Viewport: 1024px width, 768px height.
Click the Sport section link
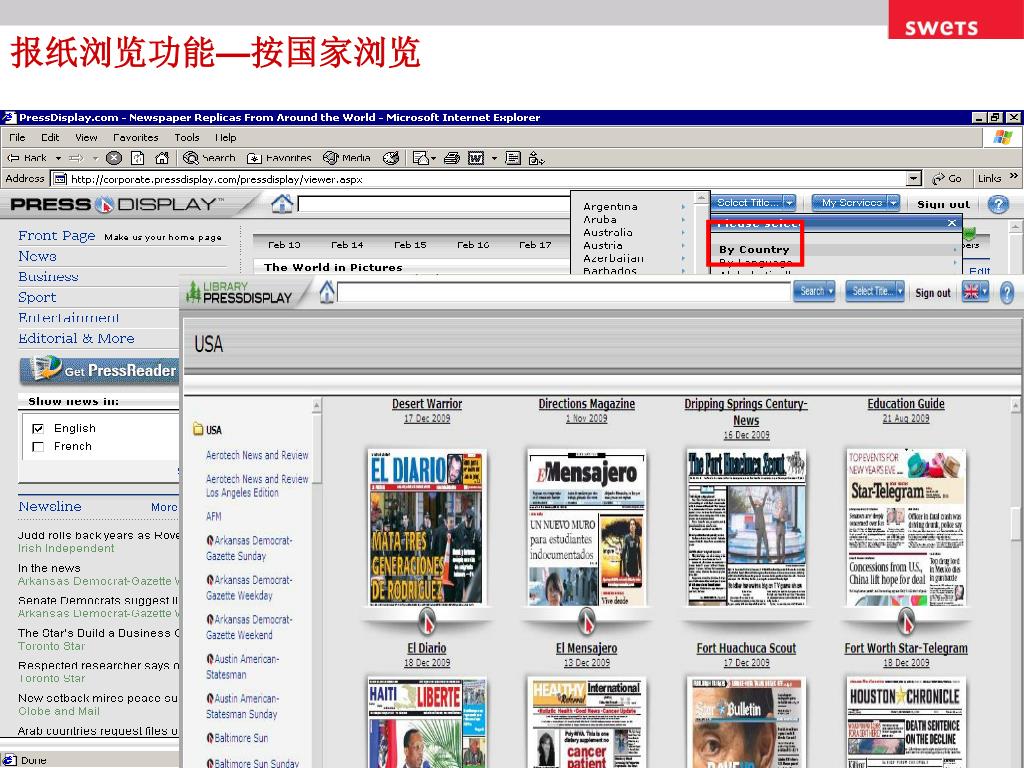pyautogui.click(x=37, y=297)
